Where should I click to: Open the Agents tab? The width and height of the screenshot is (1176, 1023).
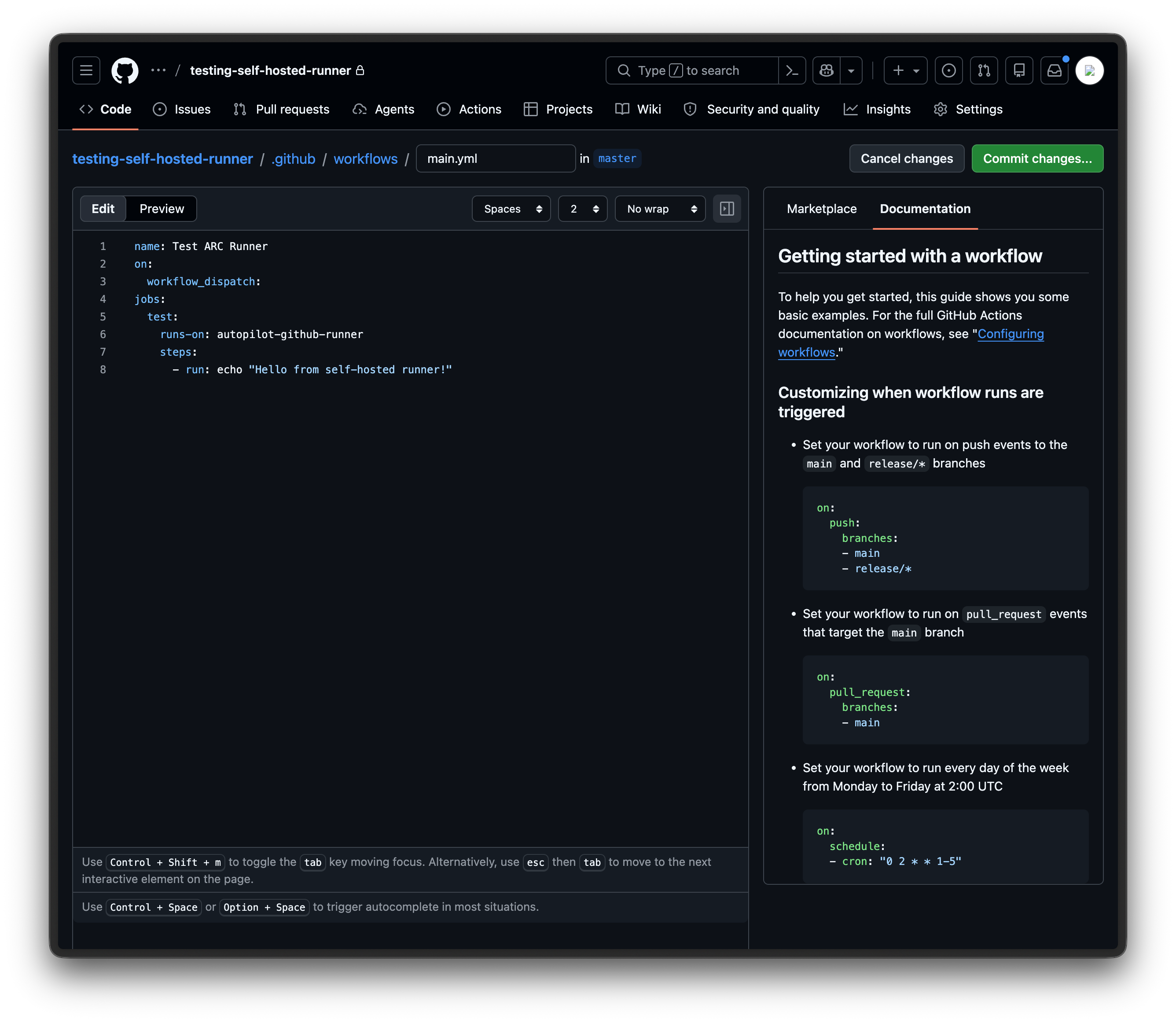pos(383,109)
